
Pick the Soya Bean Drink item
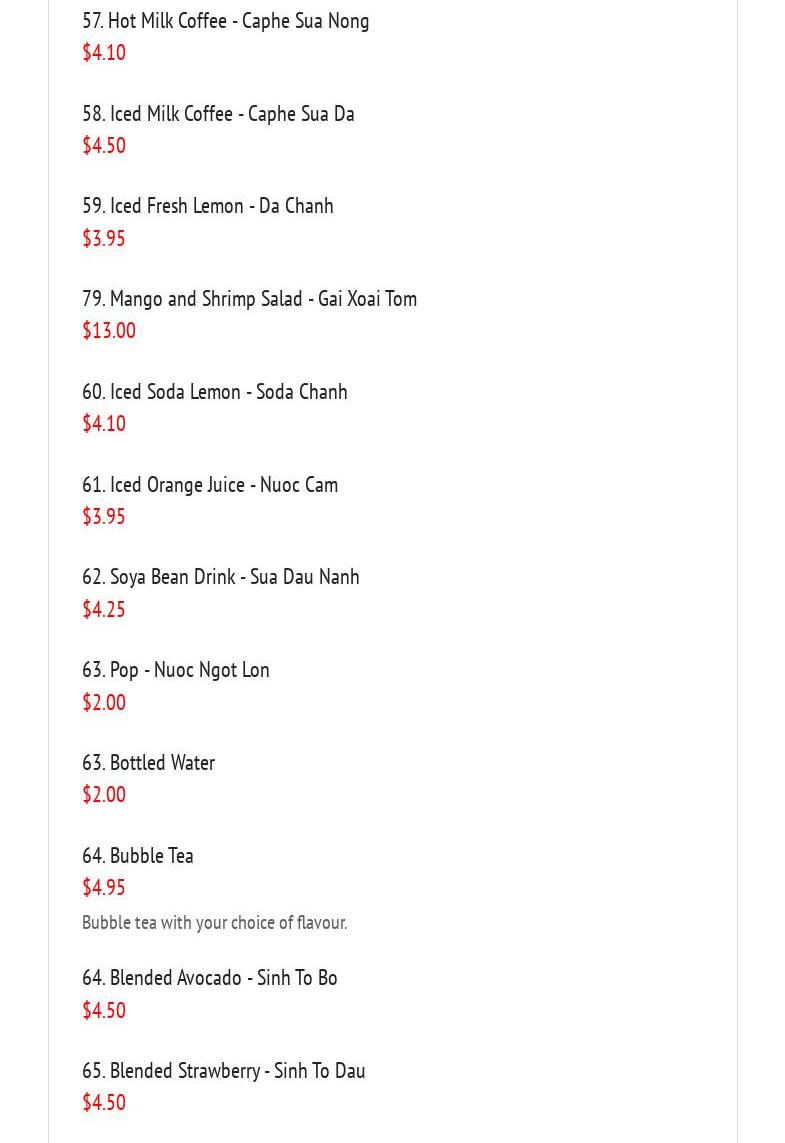click(x=220, y=577)
